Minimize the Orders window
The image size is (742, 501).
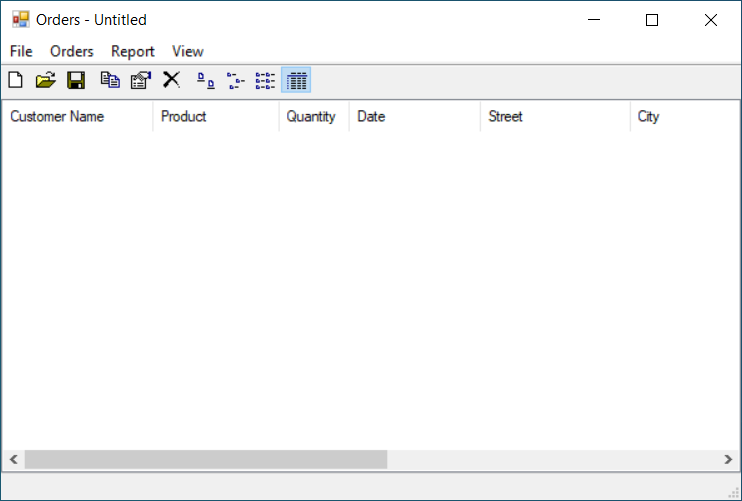(594, 20)
